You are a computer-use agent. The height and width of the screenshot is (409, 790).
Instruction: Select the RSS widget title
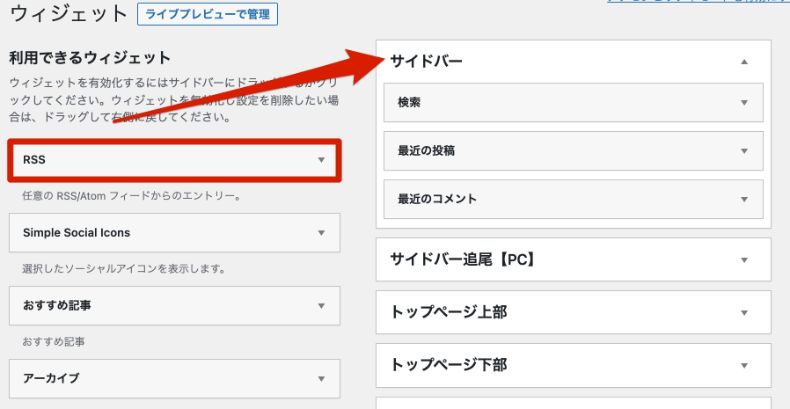[34, 160]
